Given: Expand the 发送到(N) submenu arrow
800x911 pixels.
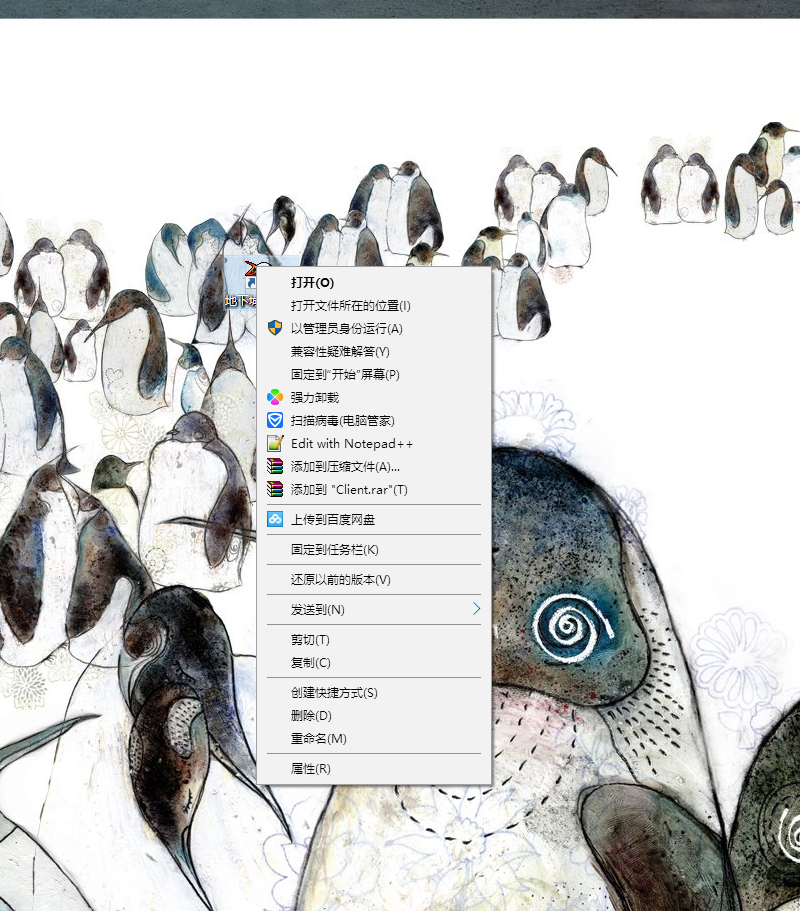Looking at the screenshot, I should pos(476,609).
